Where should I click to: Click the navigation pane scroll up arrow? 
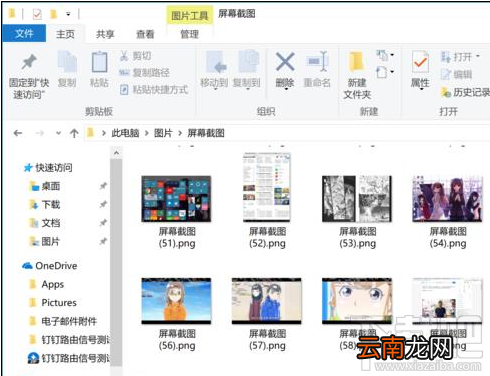click(x=116, y=153)
